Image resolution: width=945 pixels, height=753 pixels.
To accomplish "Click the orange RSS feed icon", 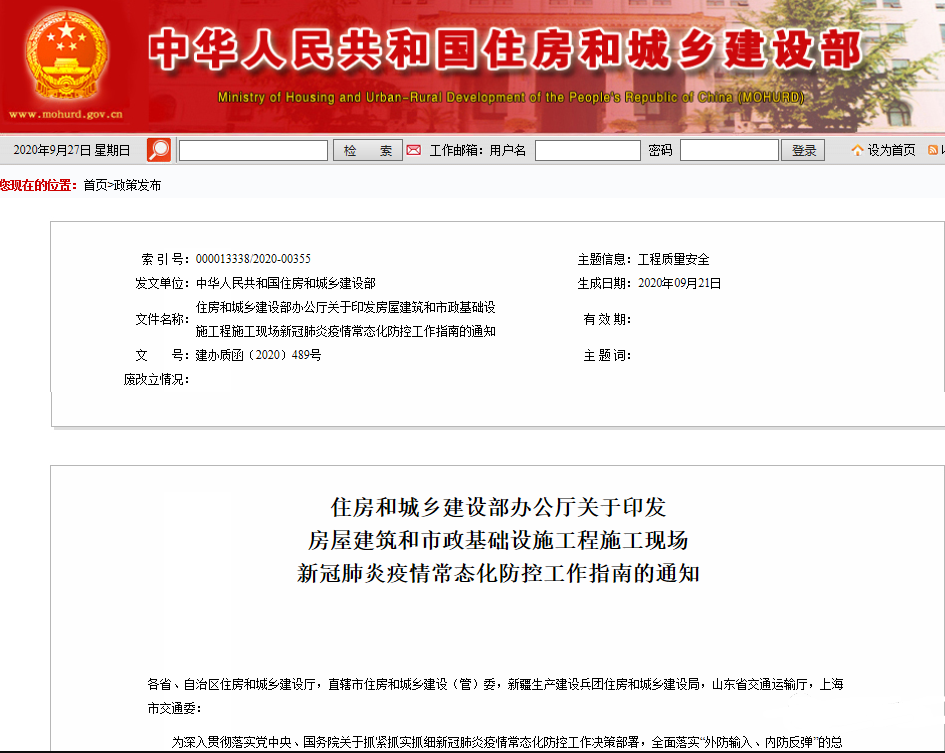I will [932, 150].
